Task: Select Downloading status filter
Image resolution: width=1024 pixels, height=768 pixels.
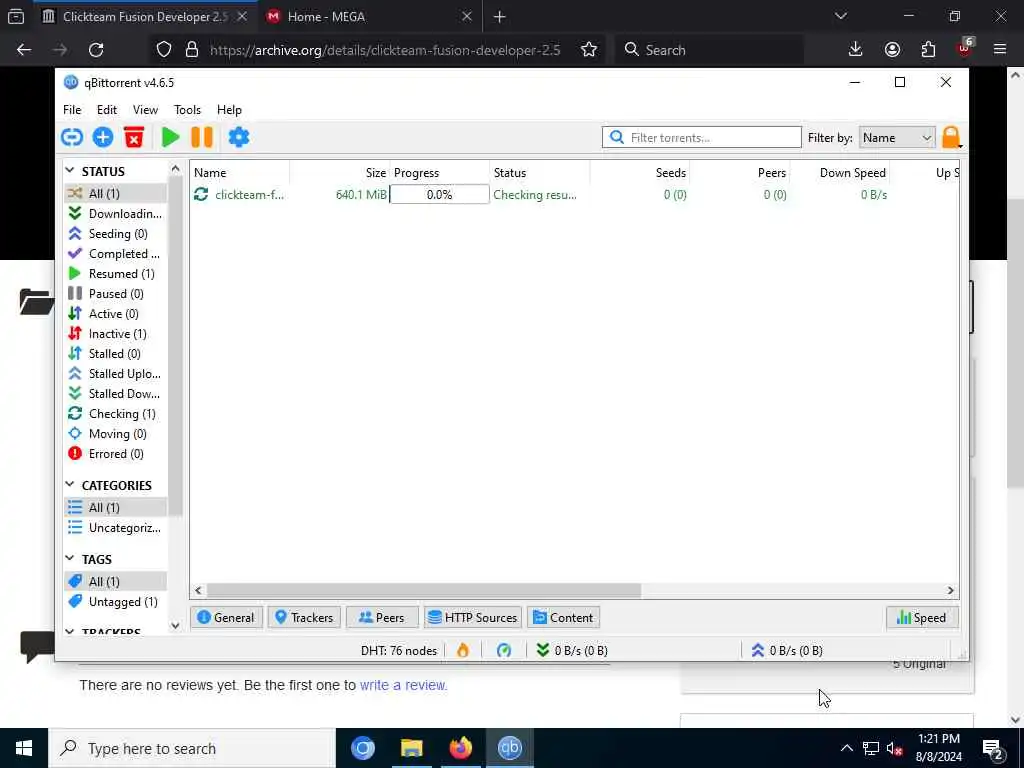Action: (116, 214)
